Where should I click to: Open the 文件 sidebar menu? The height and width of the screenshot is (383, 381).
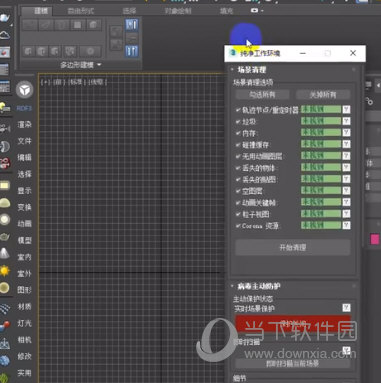[x=24, y=141]
